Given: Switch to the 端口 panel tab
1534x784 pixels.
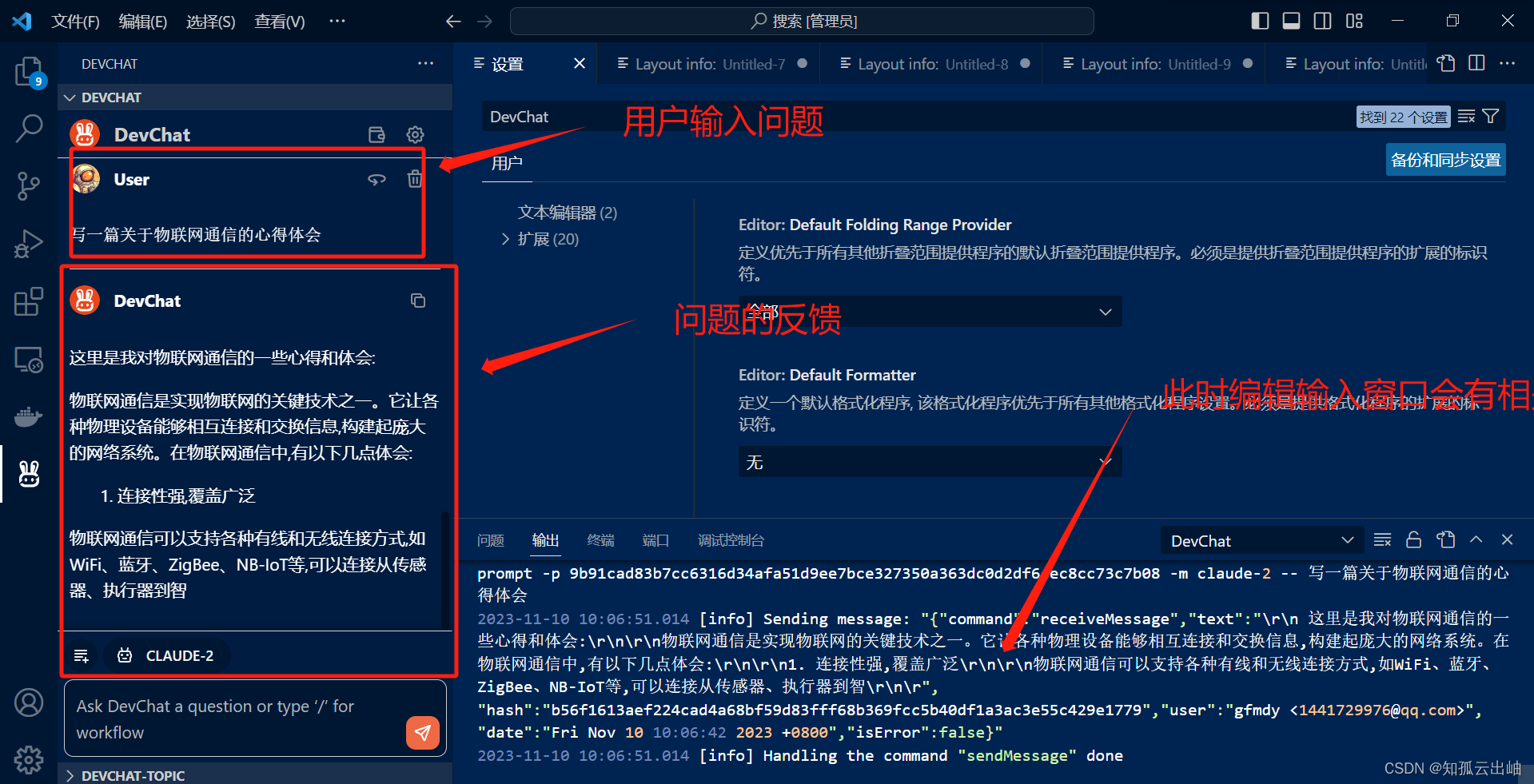Looking at the screenshot, I should [x=655, y=540].
